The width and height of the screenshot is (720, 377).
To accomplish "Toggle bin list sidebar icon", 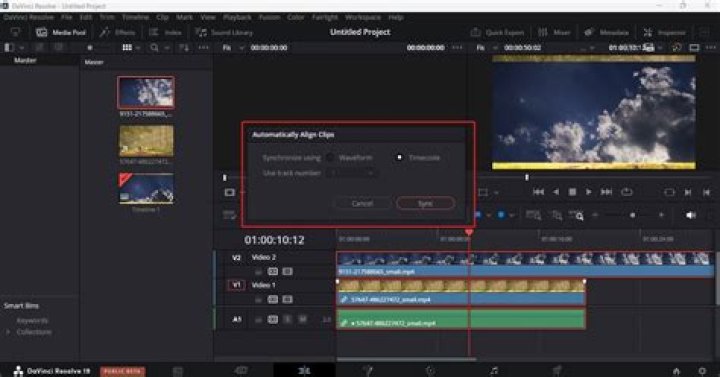I will 9,47.
